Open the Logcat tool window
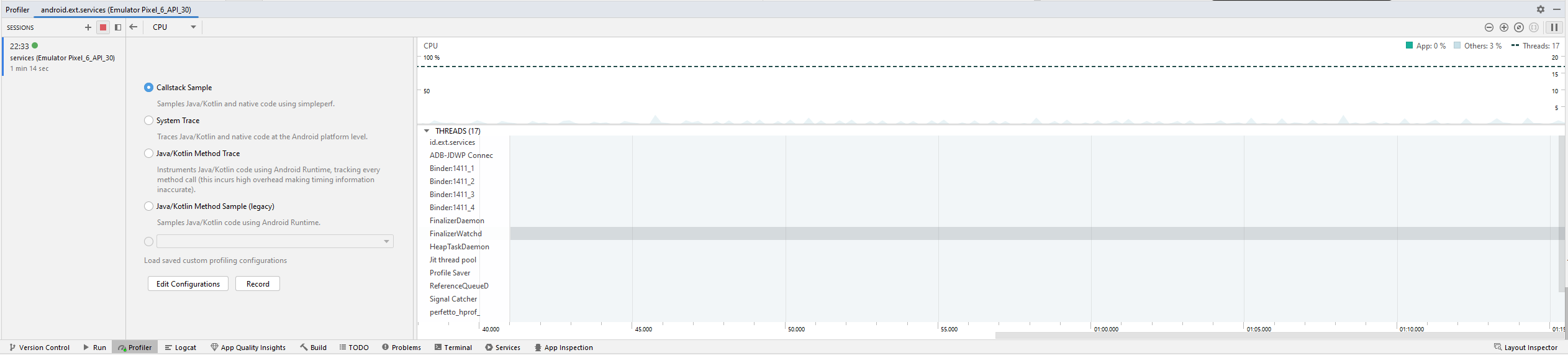 pos(180,348)
